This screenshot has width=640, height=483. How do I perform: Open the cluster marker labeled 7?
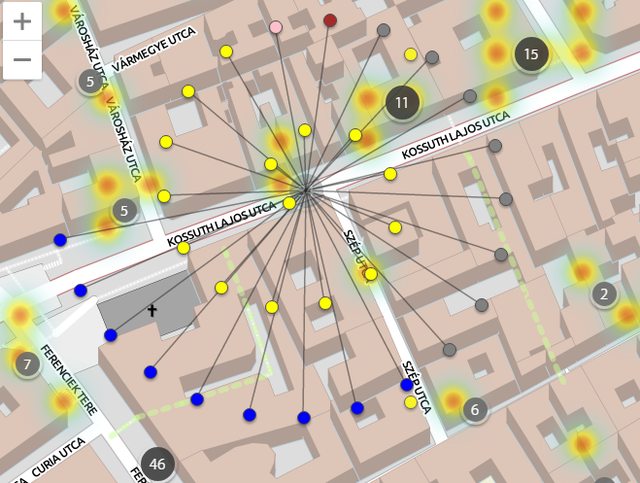[x=27, y=364]
